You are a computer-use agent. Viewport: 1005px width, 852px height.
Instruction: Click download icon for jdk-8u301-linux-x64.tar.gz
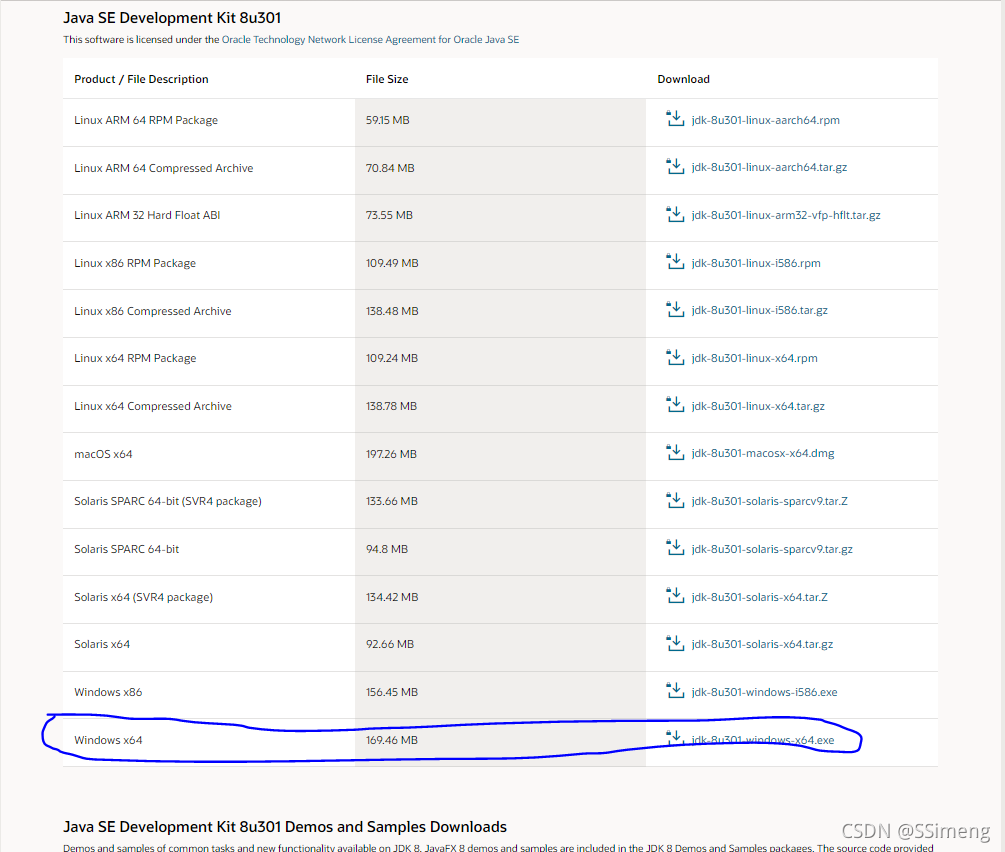(x=675, y=405)
